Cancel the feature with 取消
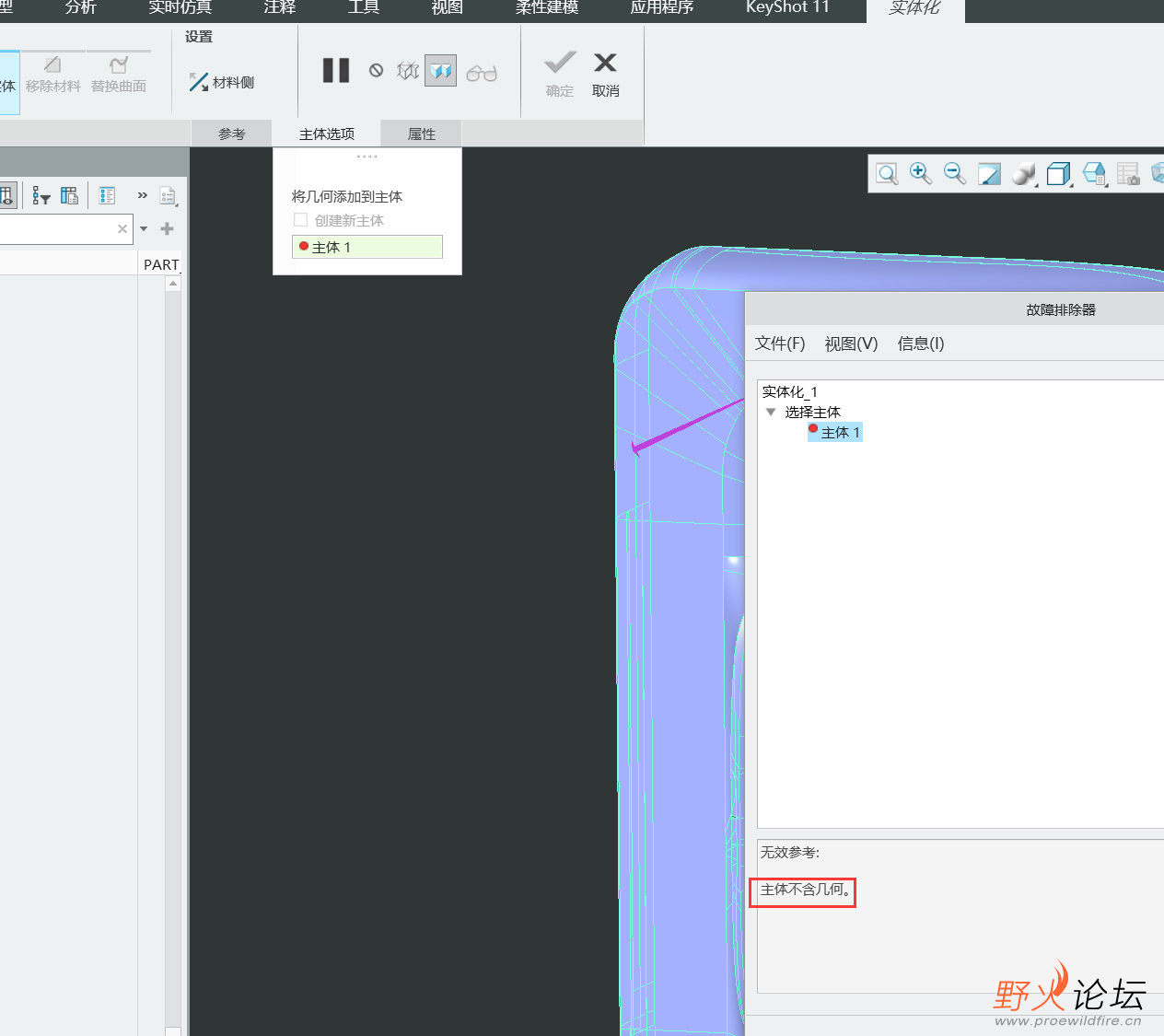The height and width of the screenshot is (1036, 1164). [605, 74]
